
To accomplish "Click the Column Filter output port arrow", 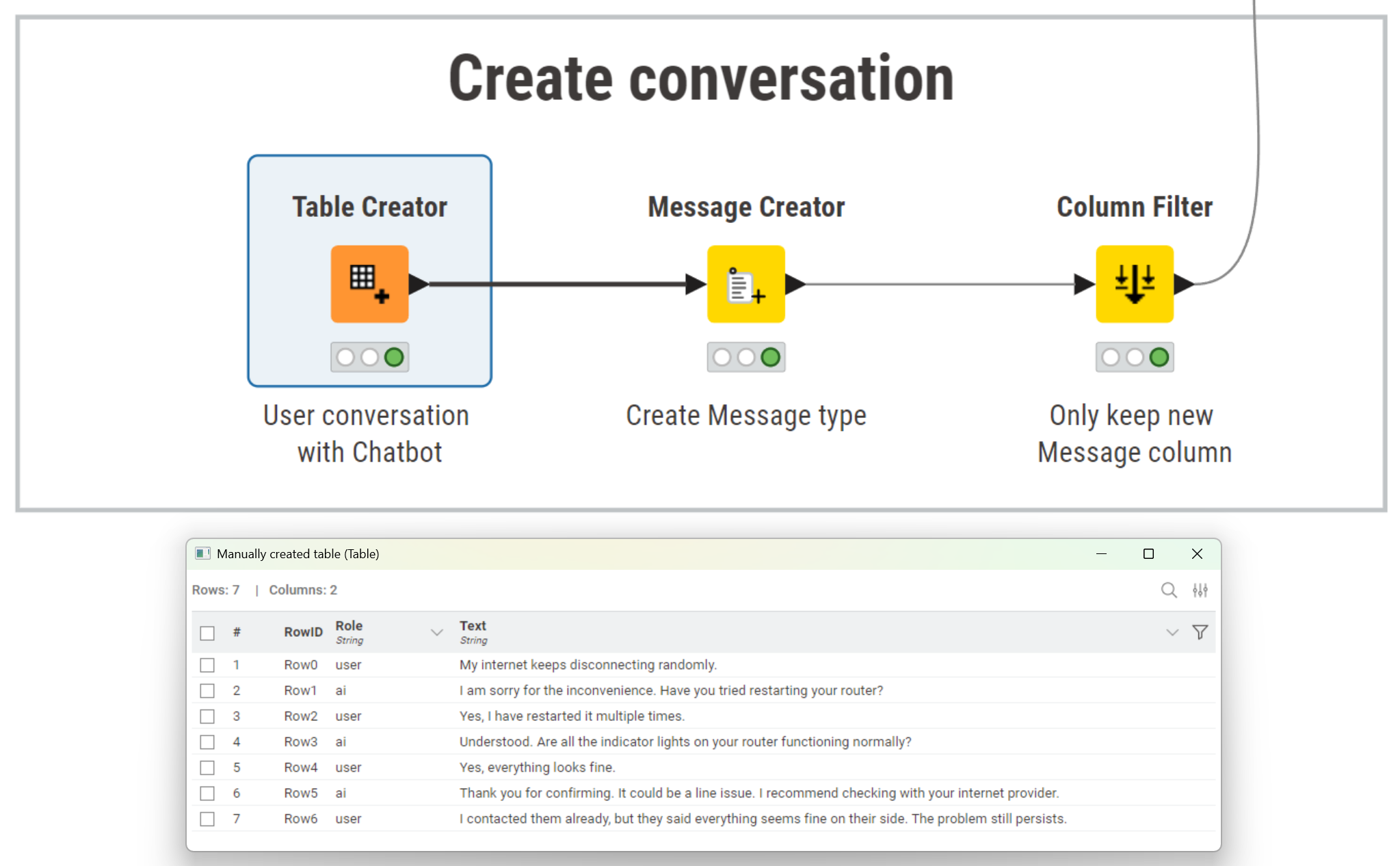I will coord(1185,284).
